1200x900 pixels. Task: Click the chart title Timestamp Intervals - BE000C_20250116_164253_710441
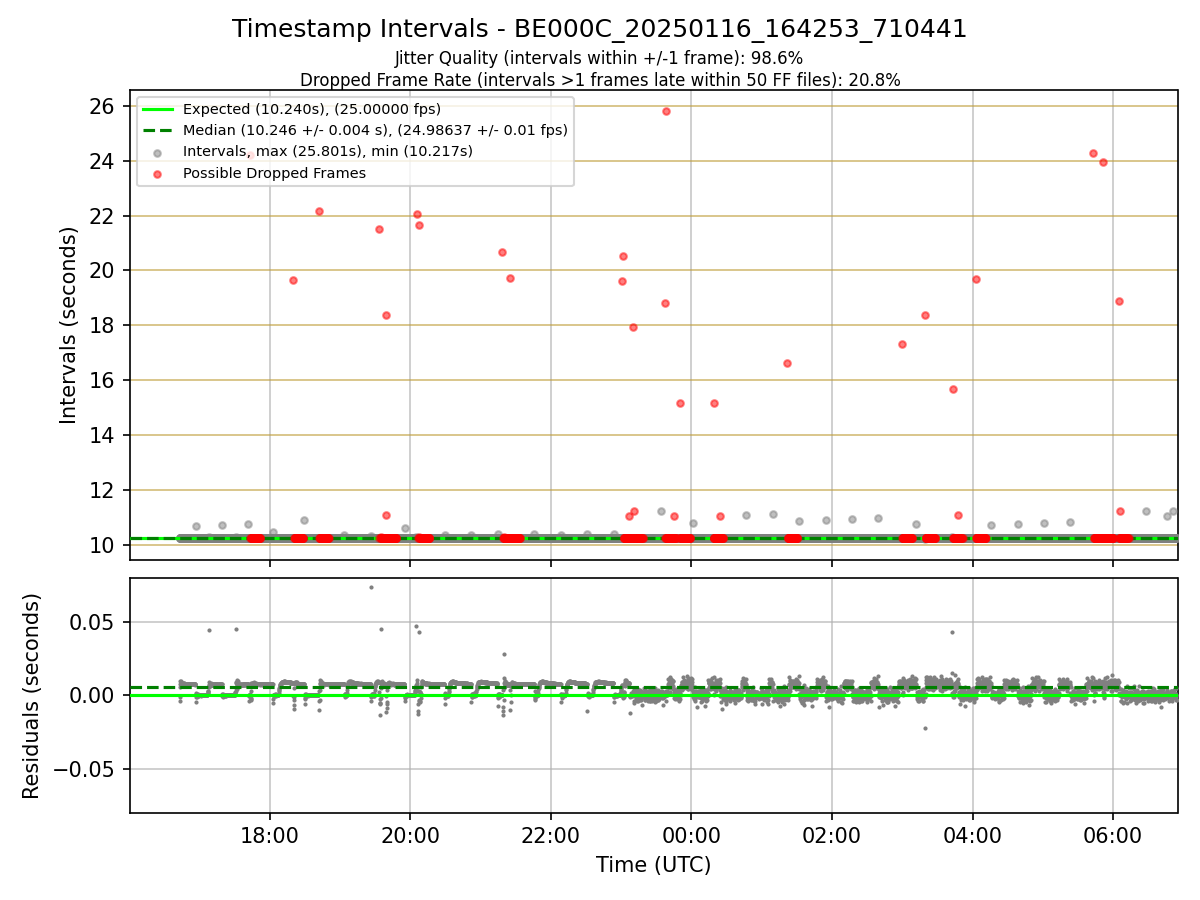click(x=599, y=29)
